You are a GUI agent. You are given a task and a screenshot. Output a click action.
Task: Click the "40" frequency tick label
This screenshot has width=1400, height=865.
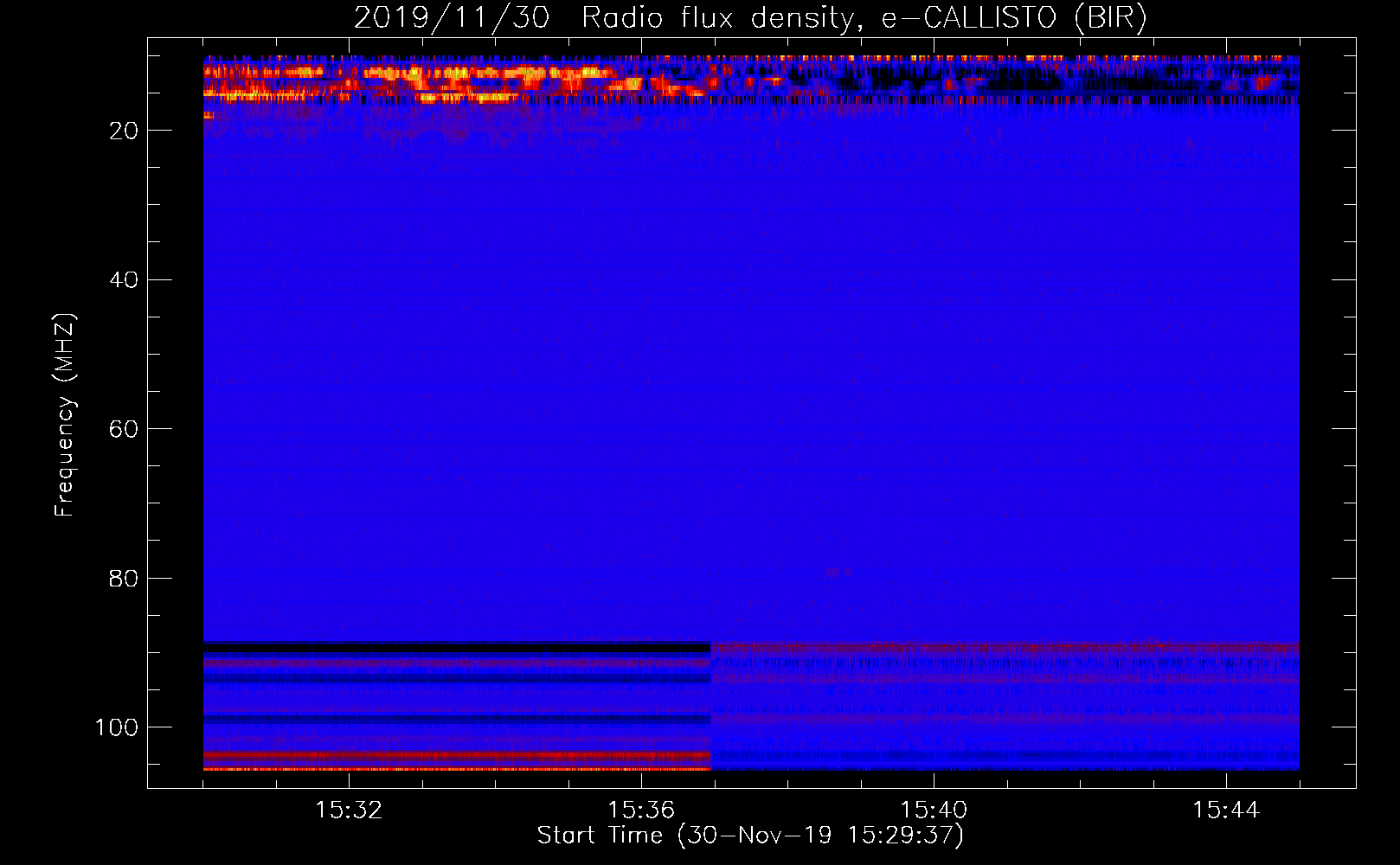pyautogui.click(x=124, y=280)
